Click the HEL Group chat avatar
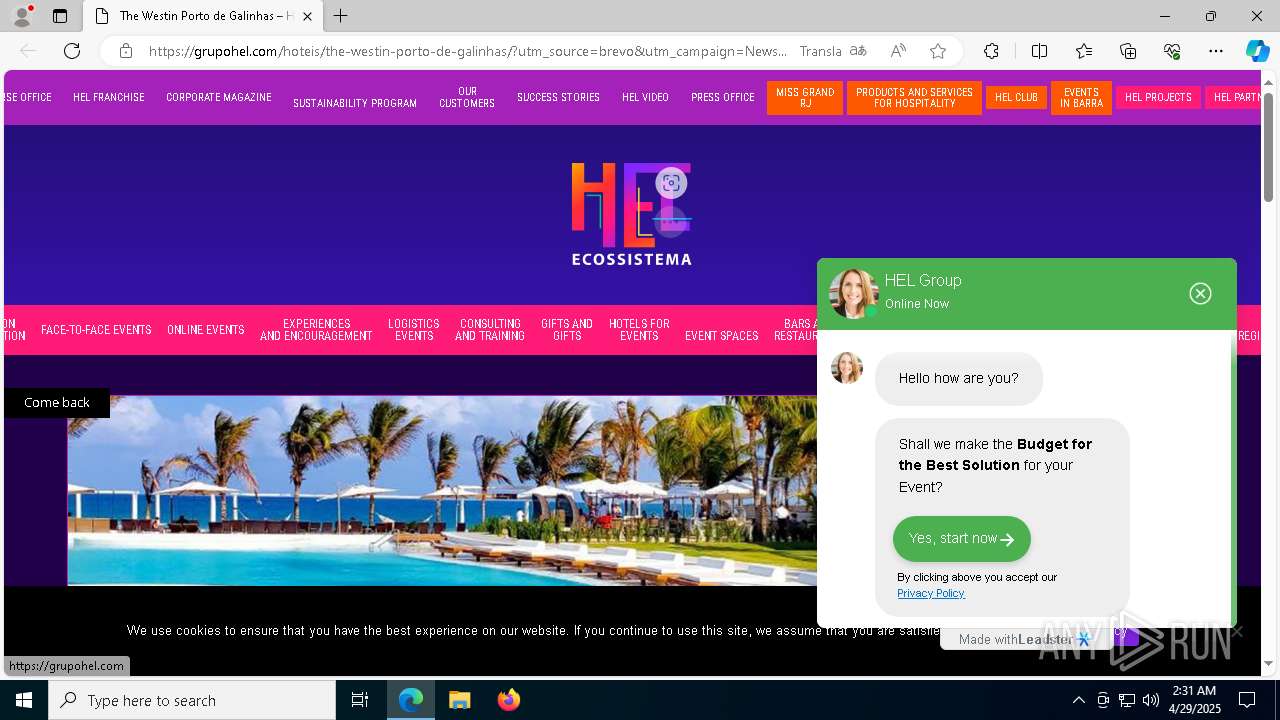Screen dimensions: 1280x720 (x=853, y=293)
